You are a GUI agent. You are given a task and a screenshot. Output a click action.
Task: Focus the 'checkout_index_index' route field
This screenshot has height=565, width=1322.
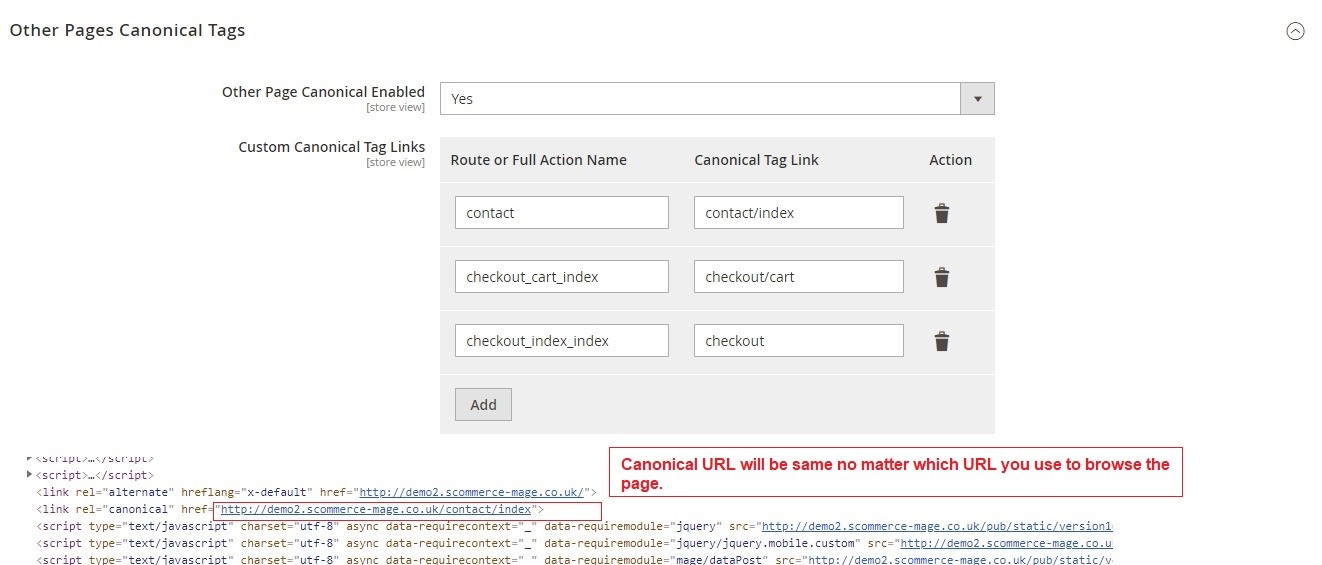[561, 341]
